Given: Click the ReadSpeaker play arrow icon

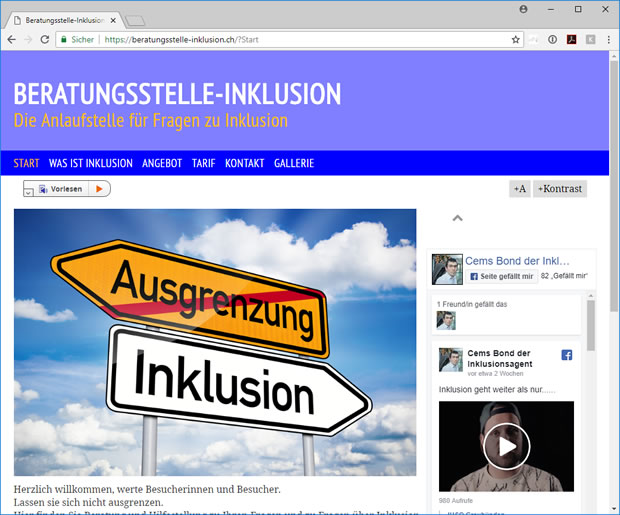Looking at the screenshot, I should [x=99, y=189].
